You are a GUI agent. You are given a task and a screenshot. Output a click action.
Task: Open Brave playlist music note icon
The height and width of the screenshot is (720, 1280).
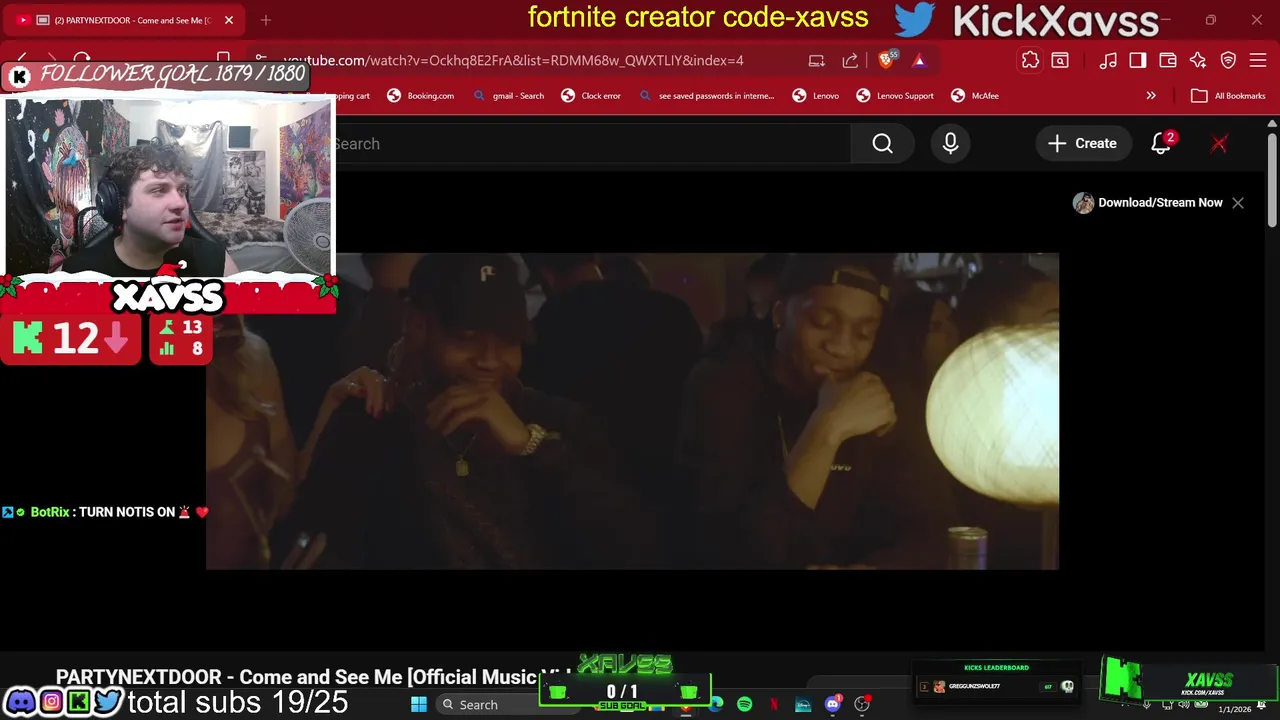coord(1108,61)
